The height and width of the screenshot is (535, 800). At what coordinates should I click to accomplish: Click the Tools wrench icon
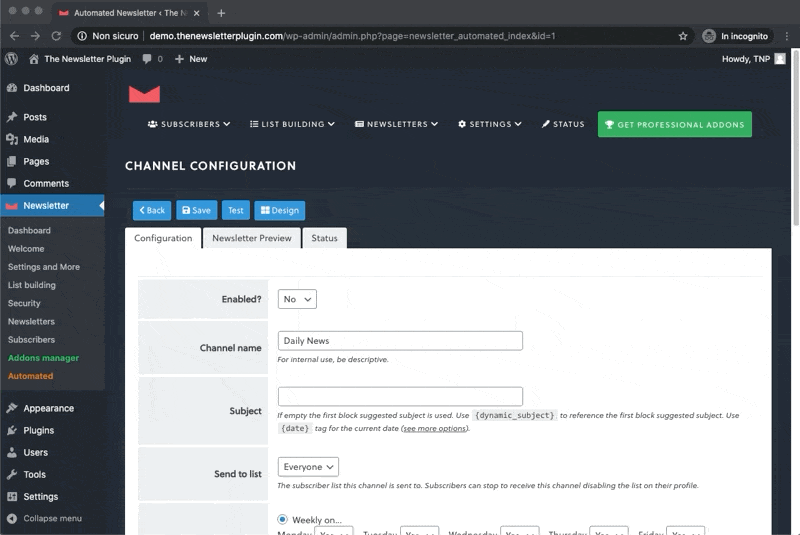[x=12, y=474]
